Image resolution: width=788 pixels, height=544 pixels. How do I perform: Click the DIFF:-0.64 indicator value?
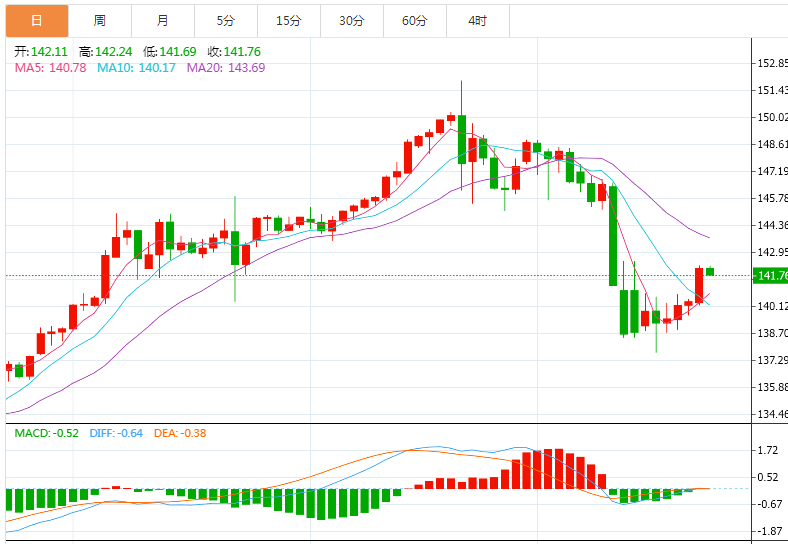(x=116, y=433)
